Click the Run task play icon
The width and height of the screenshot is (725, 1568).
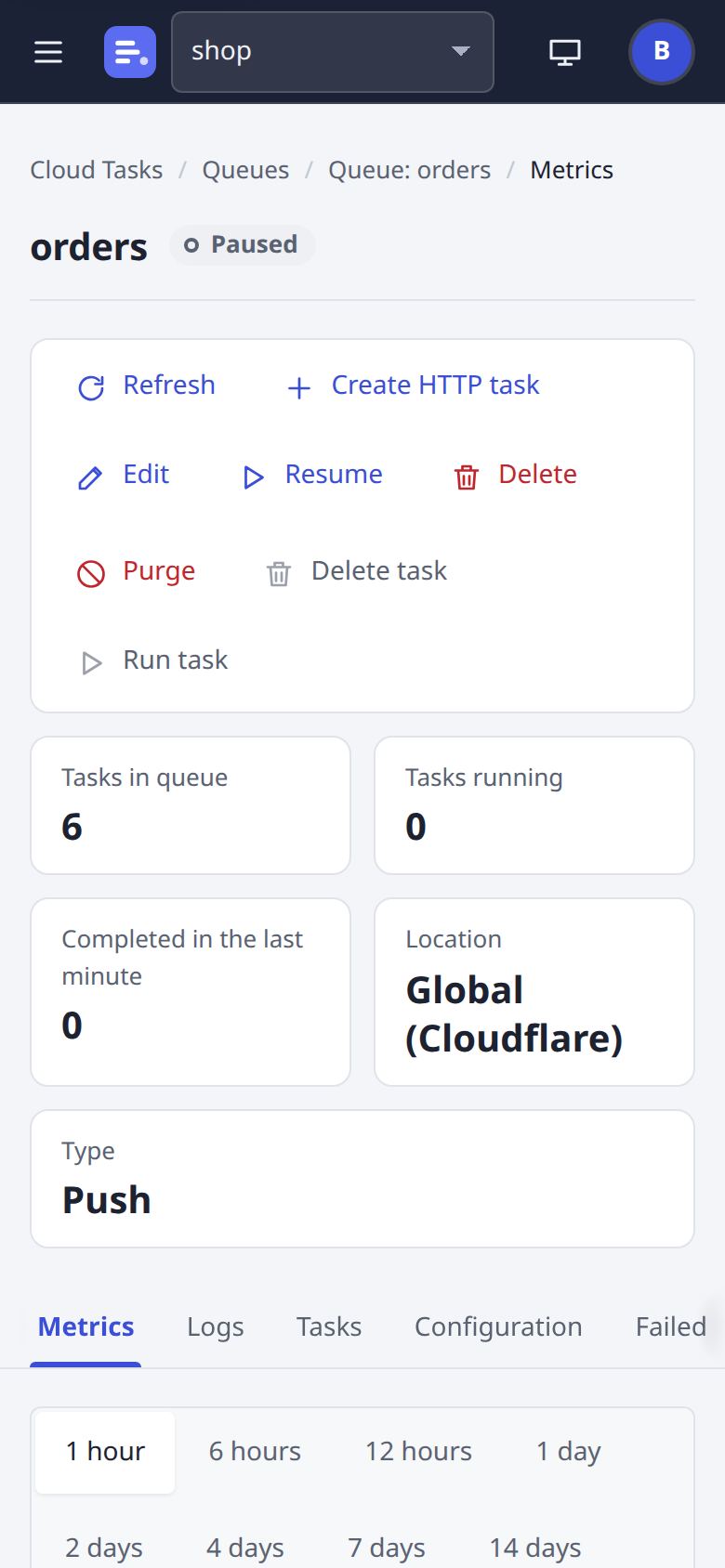[x=91, y=663]
